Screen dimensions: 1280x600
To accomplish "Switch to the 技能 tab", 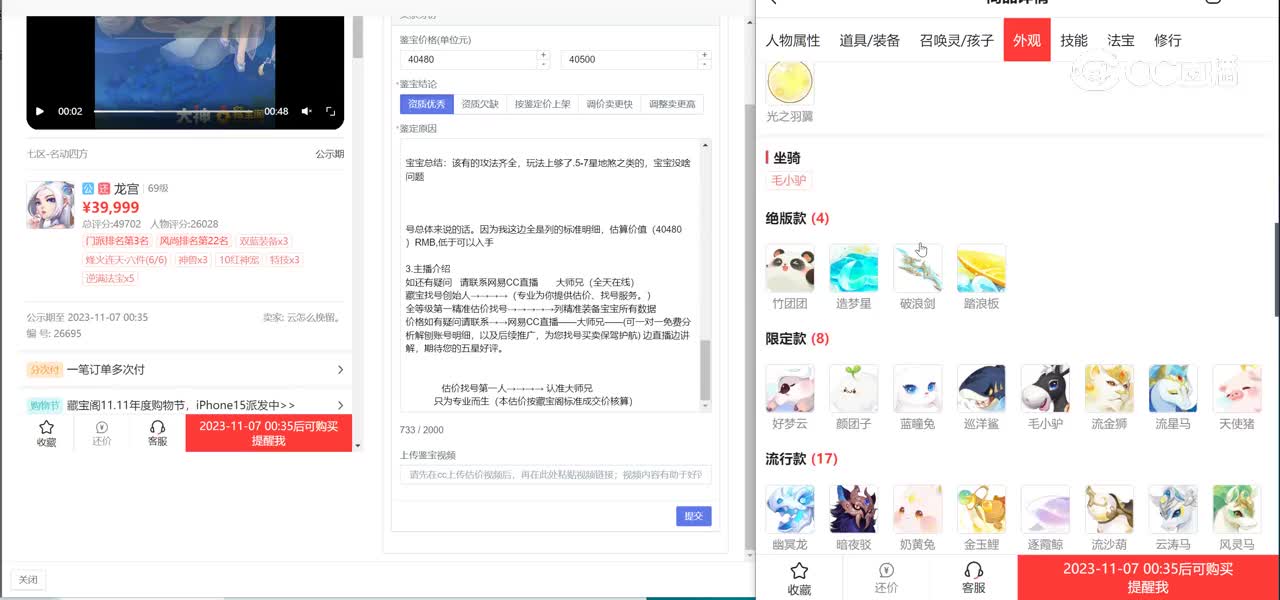I will pyautogui.click(x=1074, y=40).
